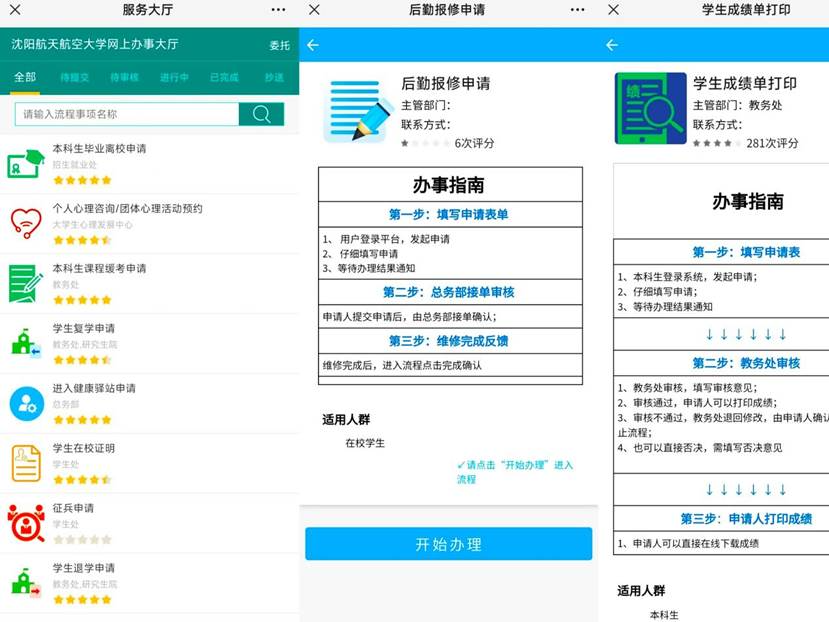Tap the large 学生成绩单打印 app icon
Image resolution: width=829 pixels, height=622 pixels.
pyautogui.click(x=649, y=109)
